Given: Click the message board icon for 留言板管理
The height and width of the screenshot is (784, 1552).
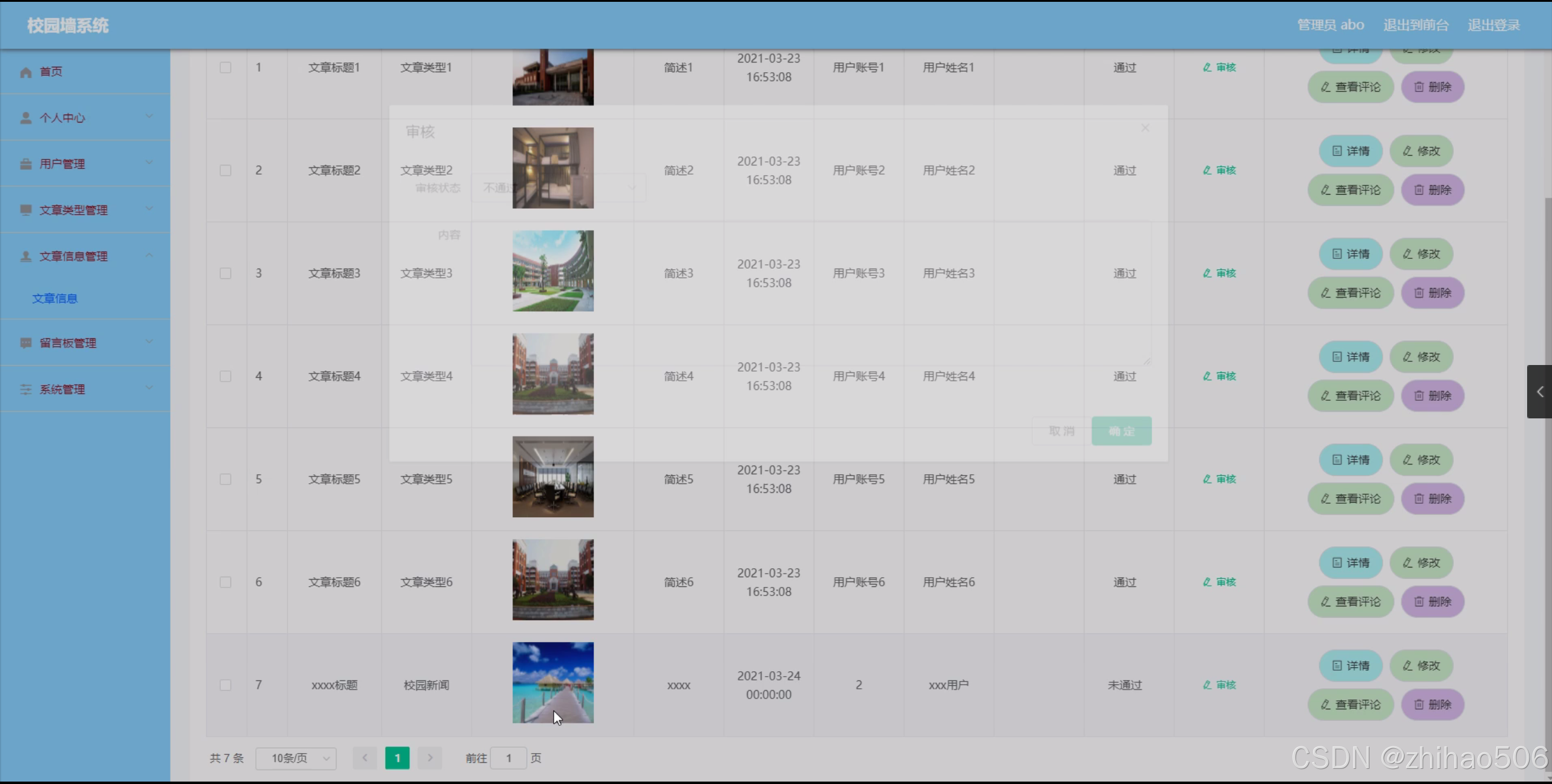Looking at the screenshot, I should tap(25, 343).
